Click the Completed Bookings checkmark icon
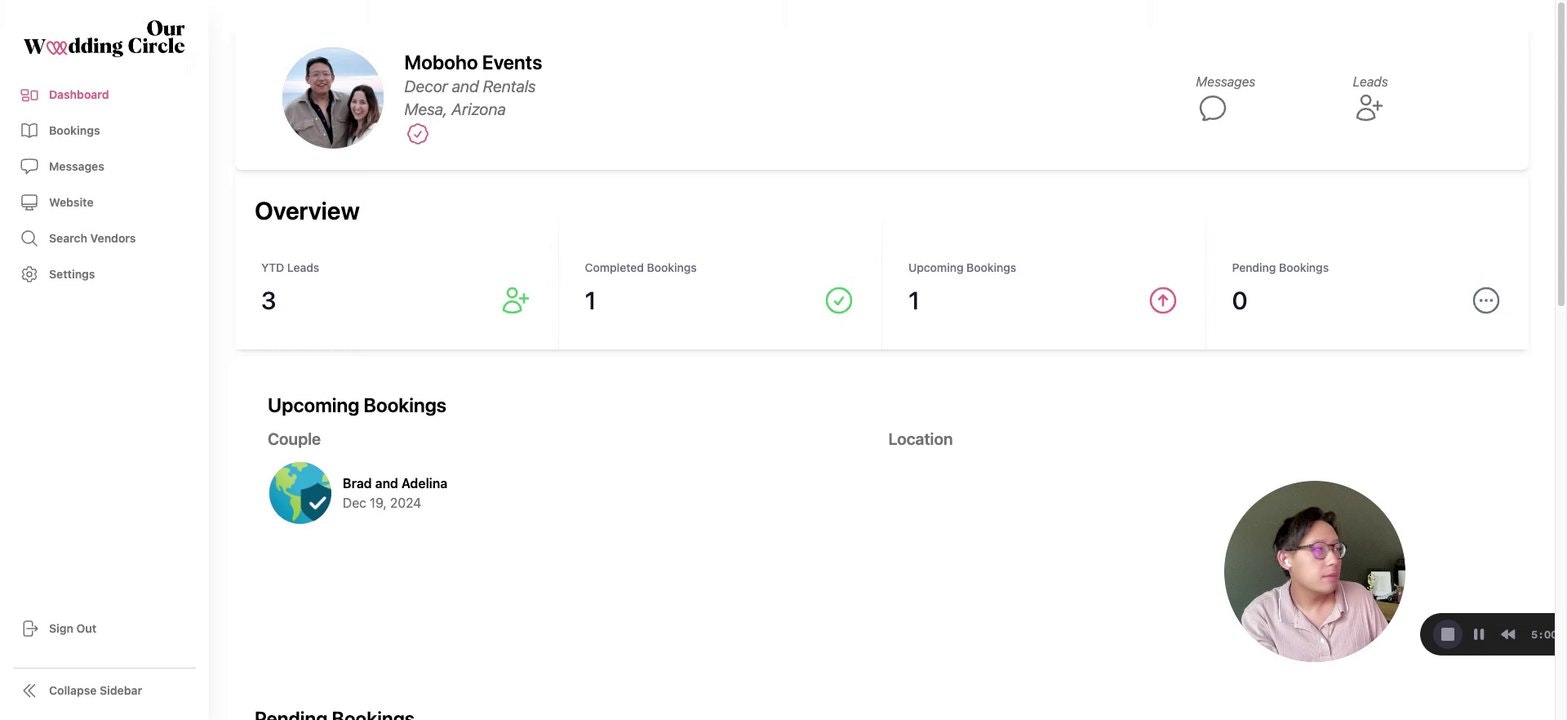 [839, 300]
